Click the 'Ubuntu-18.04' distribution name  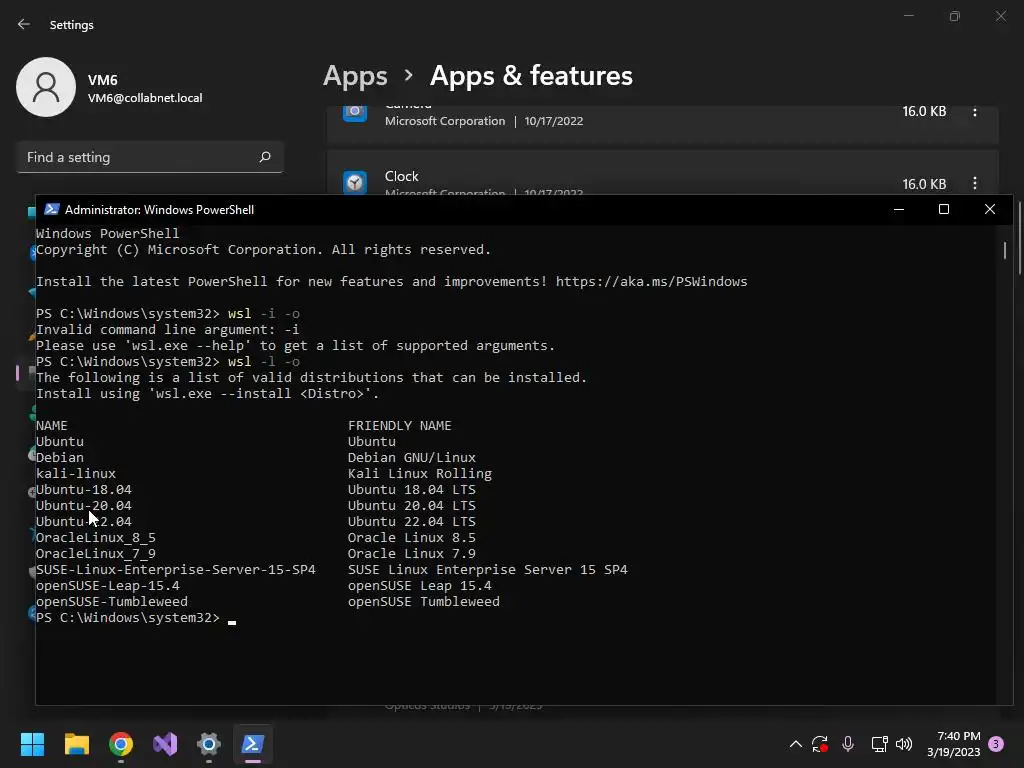click(x=84, y=490)
